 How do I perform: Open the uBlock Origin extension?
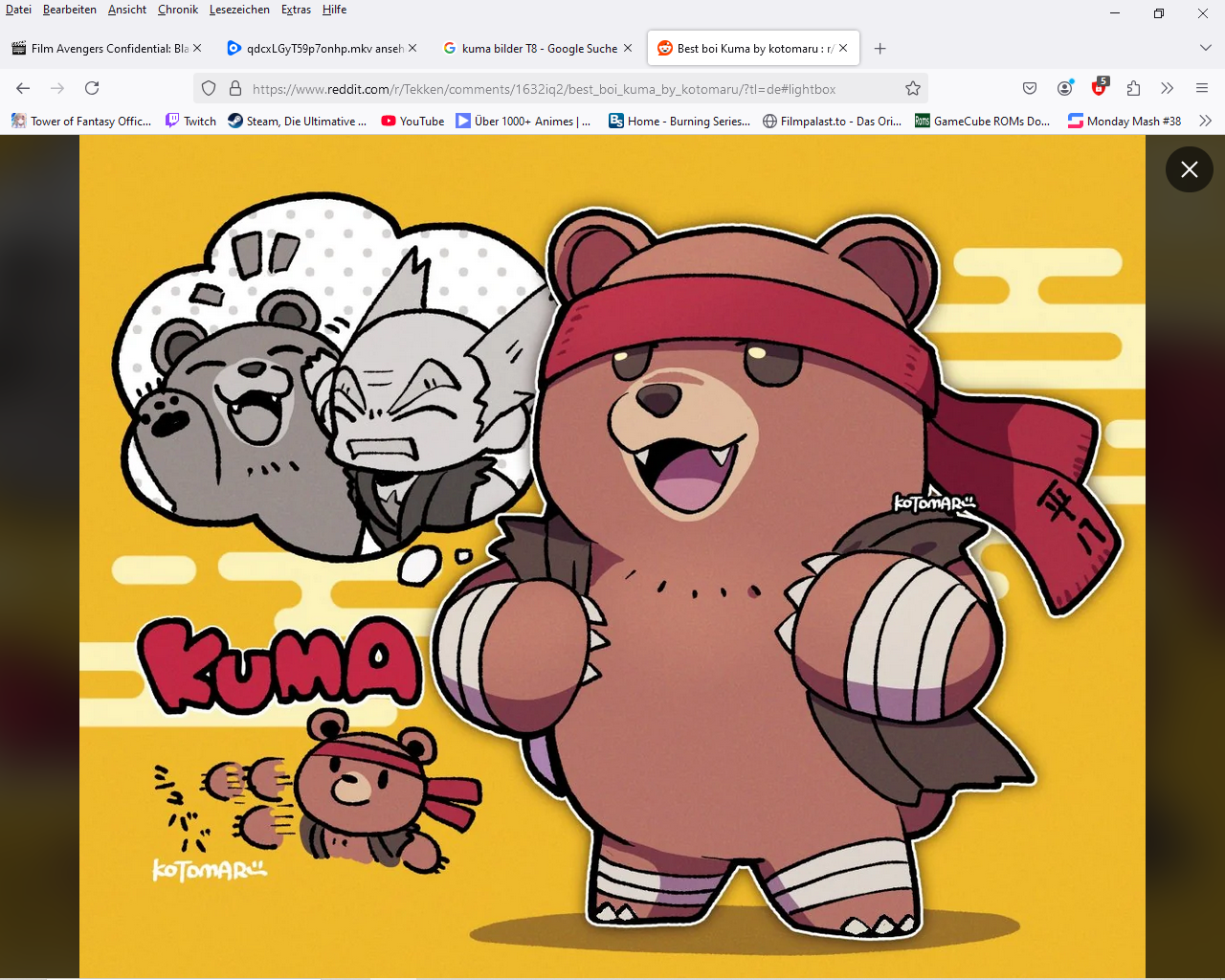[x=1099, y=88]
